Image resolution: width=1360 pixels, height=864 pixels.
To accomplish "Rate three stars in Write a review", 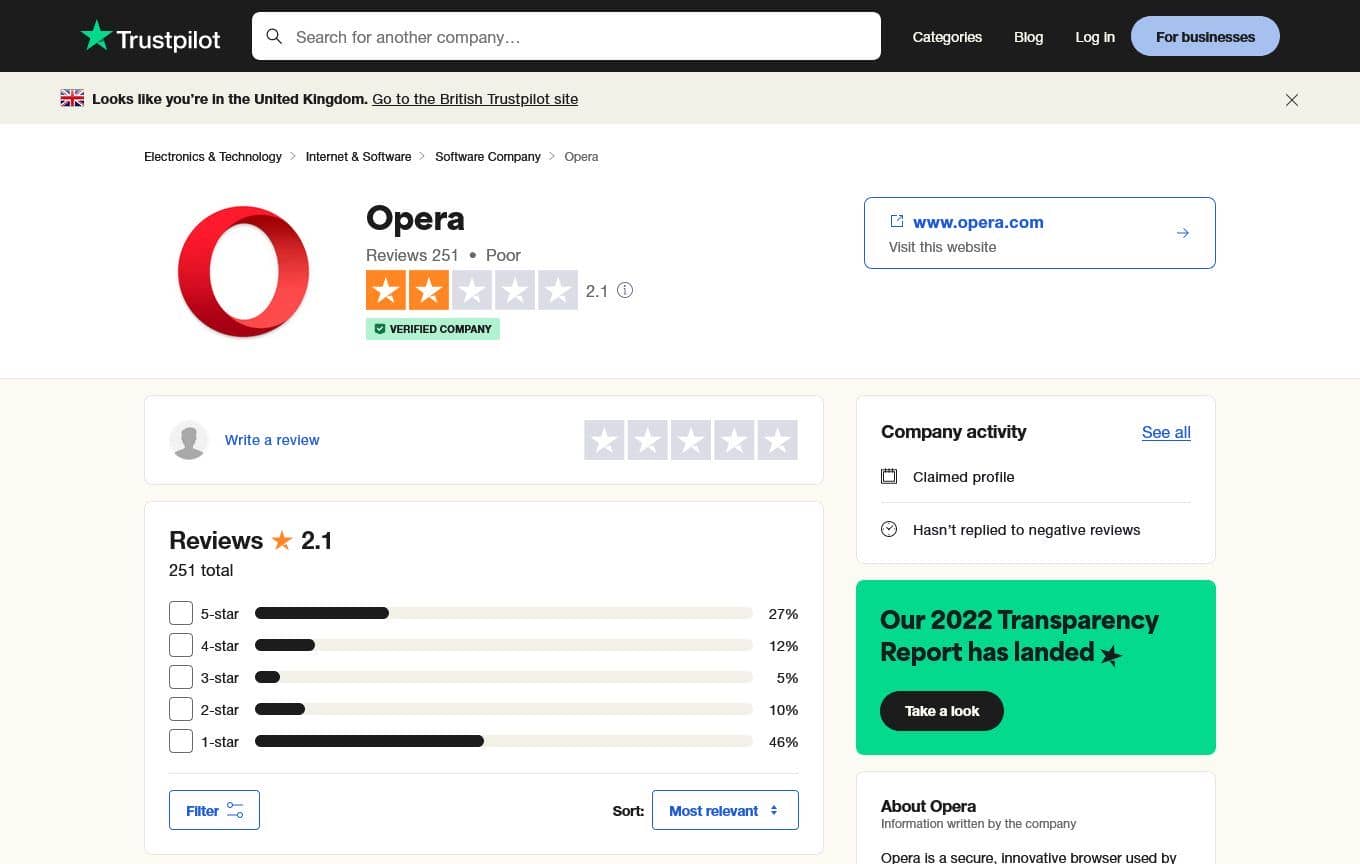I will coord(690,440).
